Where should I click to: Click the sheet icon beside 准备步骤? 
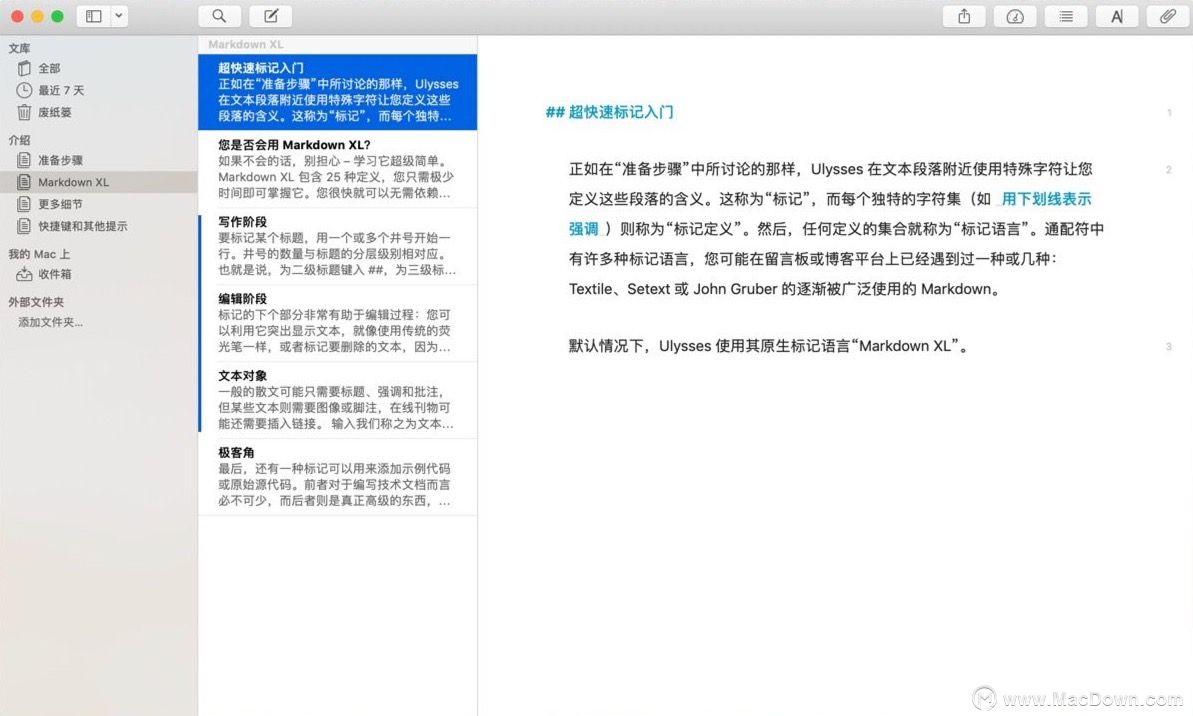tap(24, 160)
